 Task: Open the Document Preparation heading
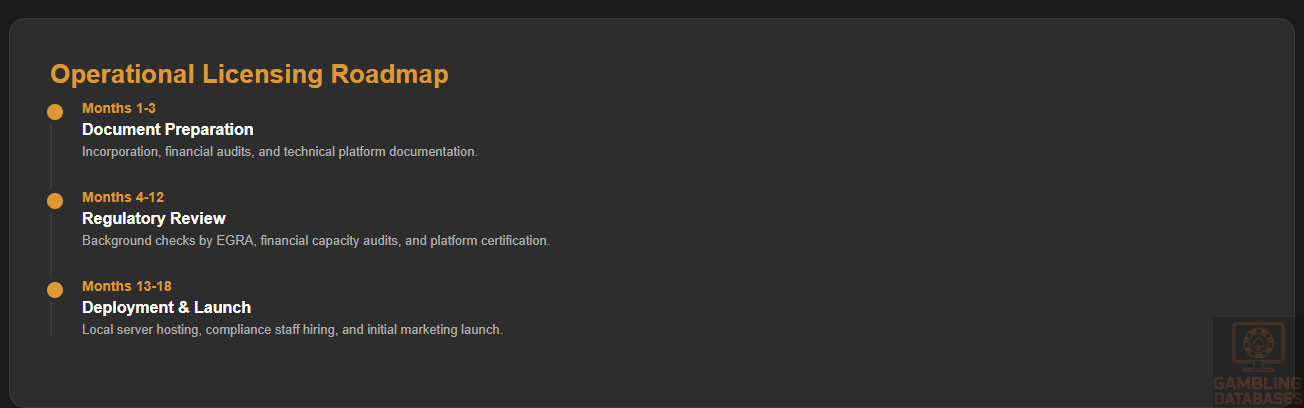(x=168, y=129)
